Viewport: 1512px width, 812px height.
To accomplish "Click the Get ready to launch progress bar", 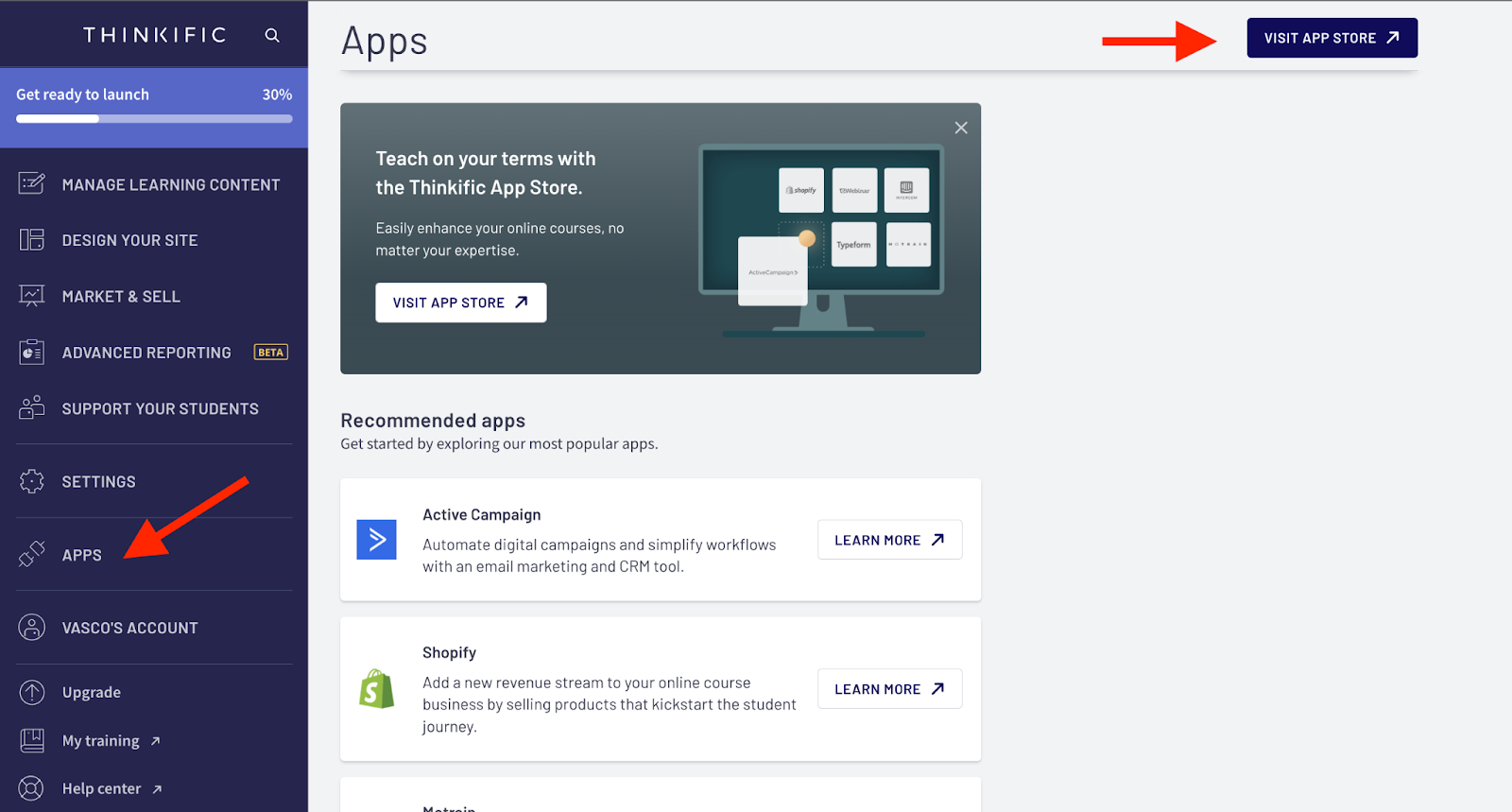I will pyautogui.click(x=154, y=119).
